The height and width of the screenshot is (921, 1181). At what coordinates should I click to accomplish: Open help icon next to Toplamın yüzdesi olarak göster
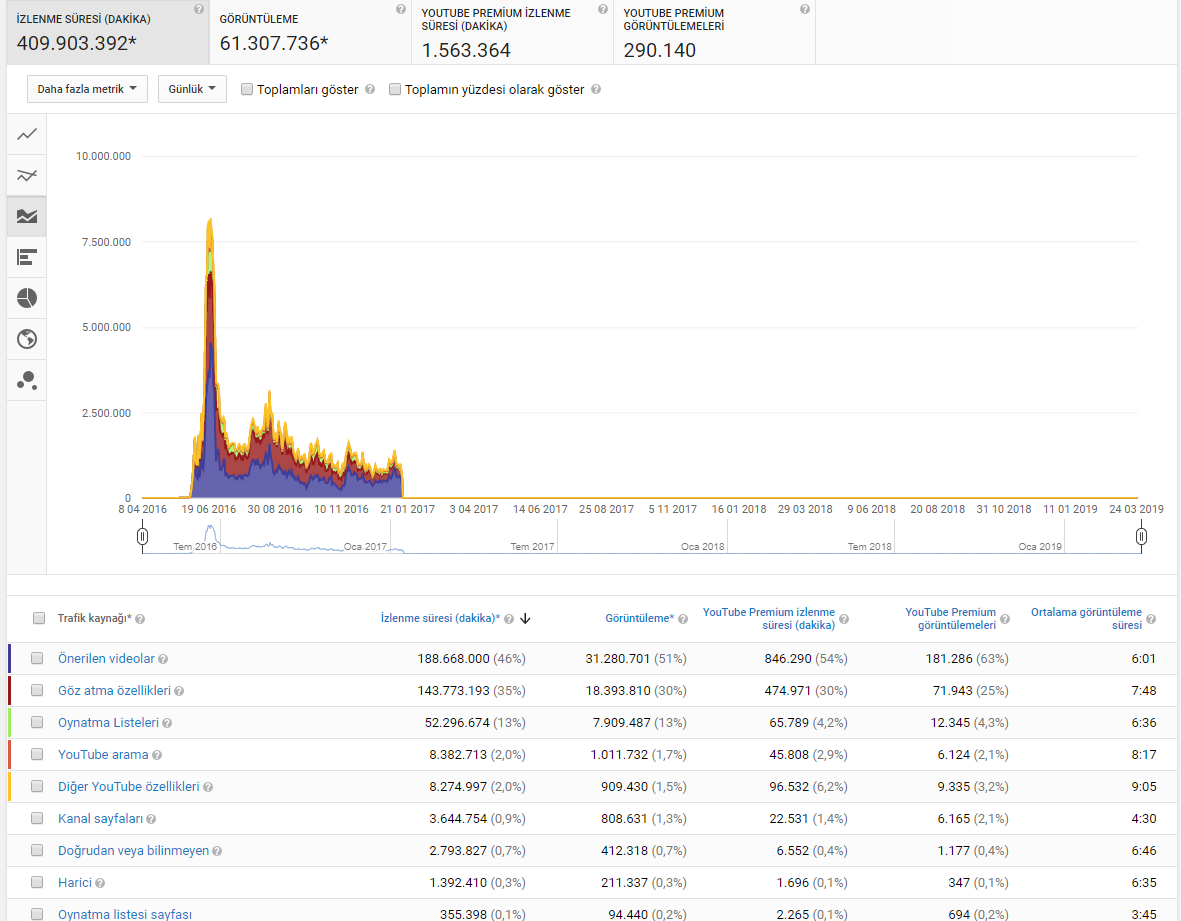(x=596, y=89)
